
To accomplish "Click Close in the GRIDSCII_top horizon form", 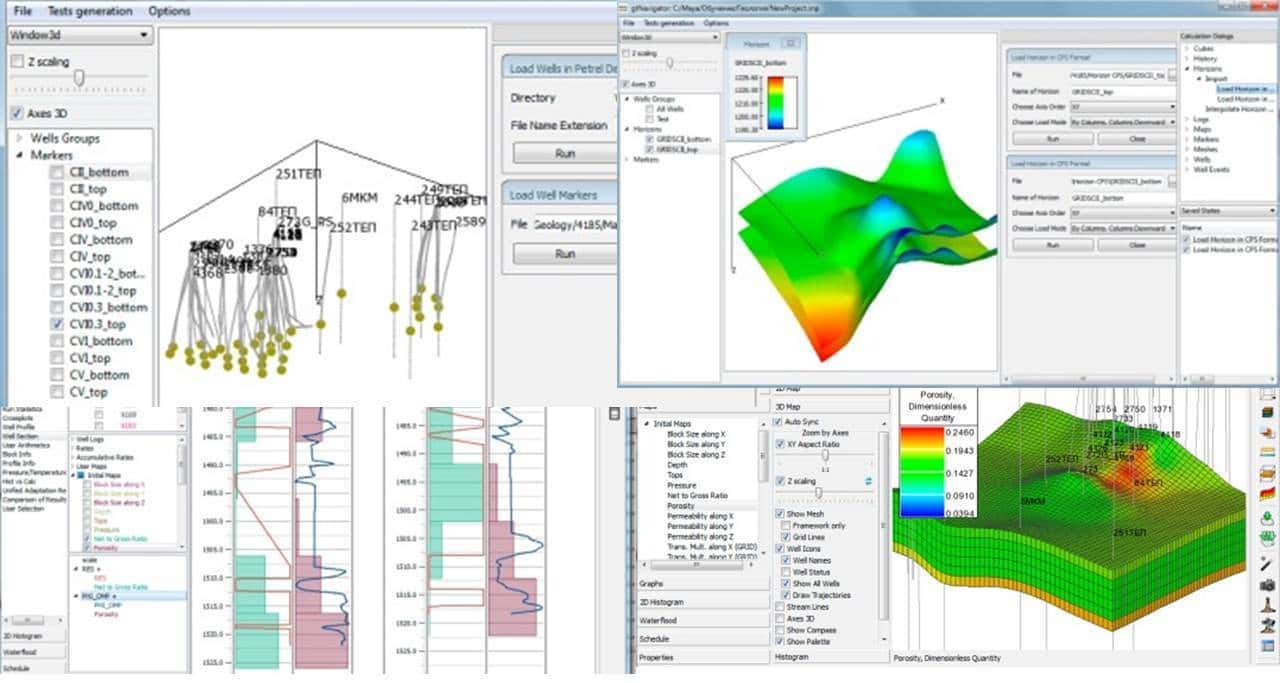I will point(1137,139).
